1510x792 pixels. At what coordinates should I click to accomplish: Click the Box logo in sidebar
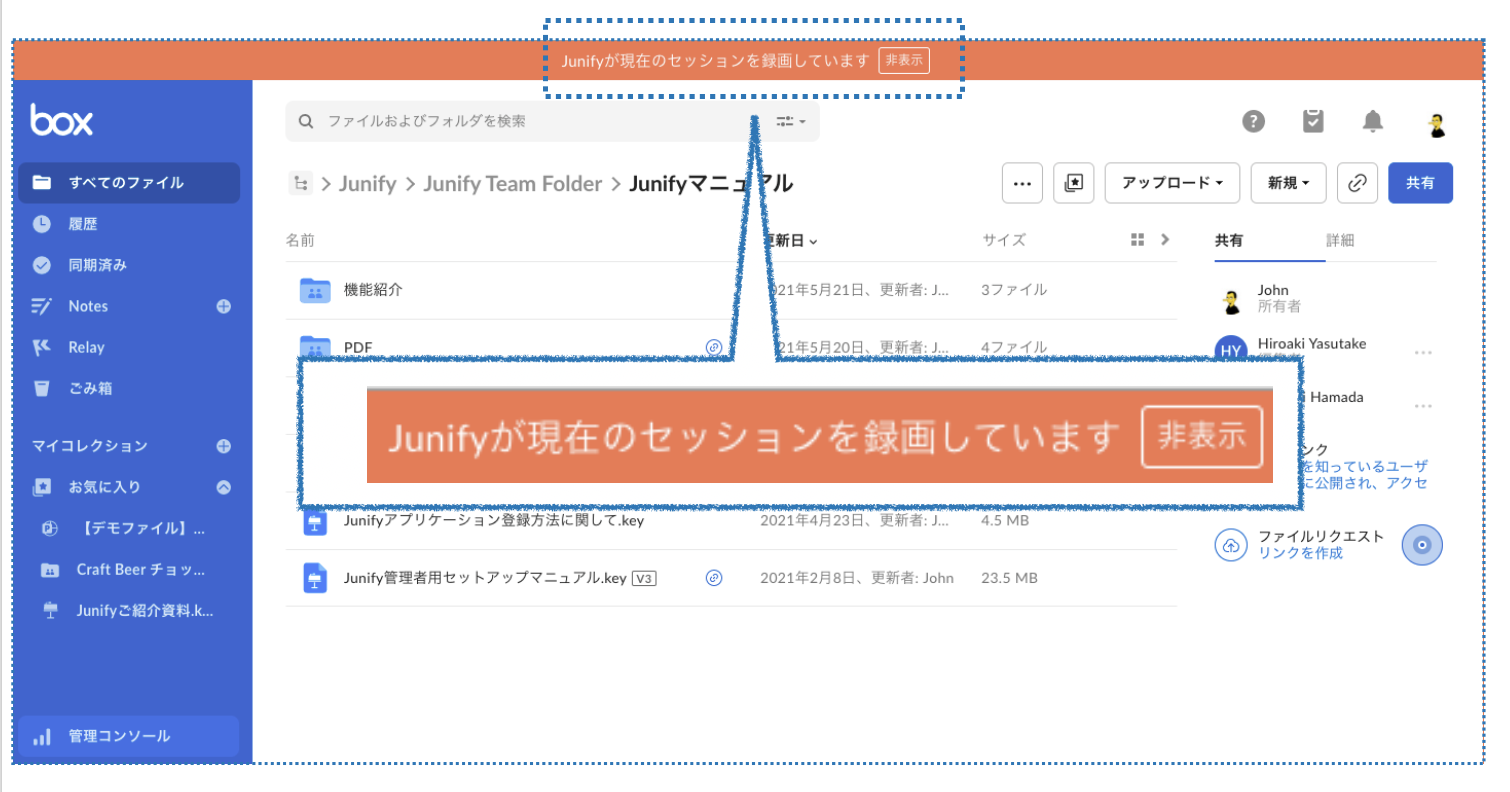[x=61, y=121]
